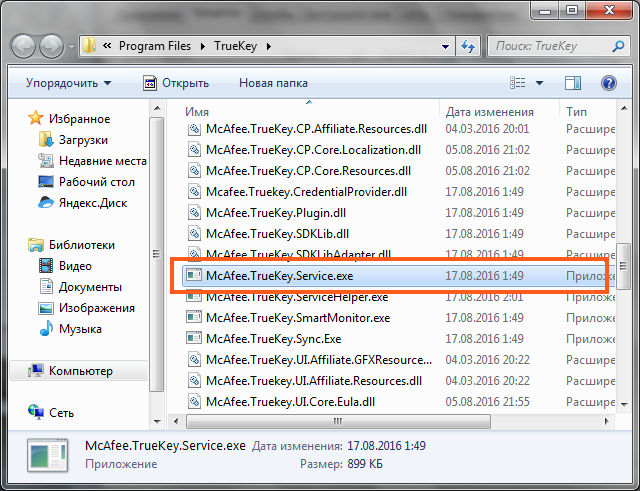Select McAfee.TrueKey.SmartMonitor.exe file
Screen dimensions: 640x491
[298, 318]
